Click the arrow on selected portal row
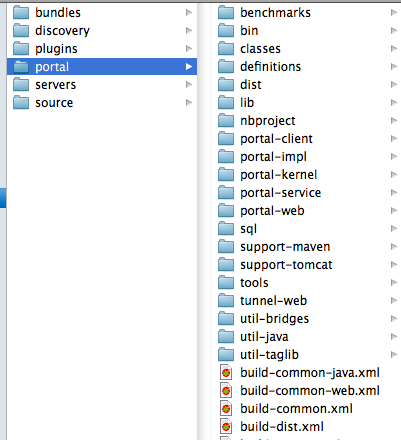Image resolution: width=401 pixels, height=440 pixels. pyautogui.click(x=189, y=67)
